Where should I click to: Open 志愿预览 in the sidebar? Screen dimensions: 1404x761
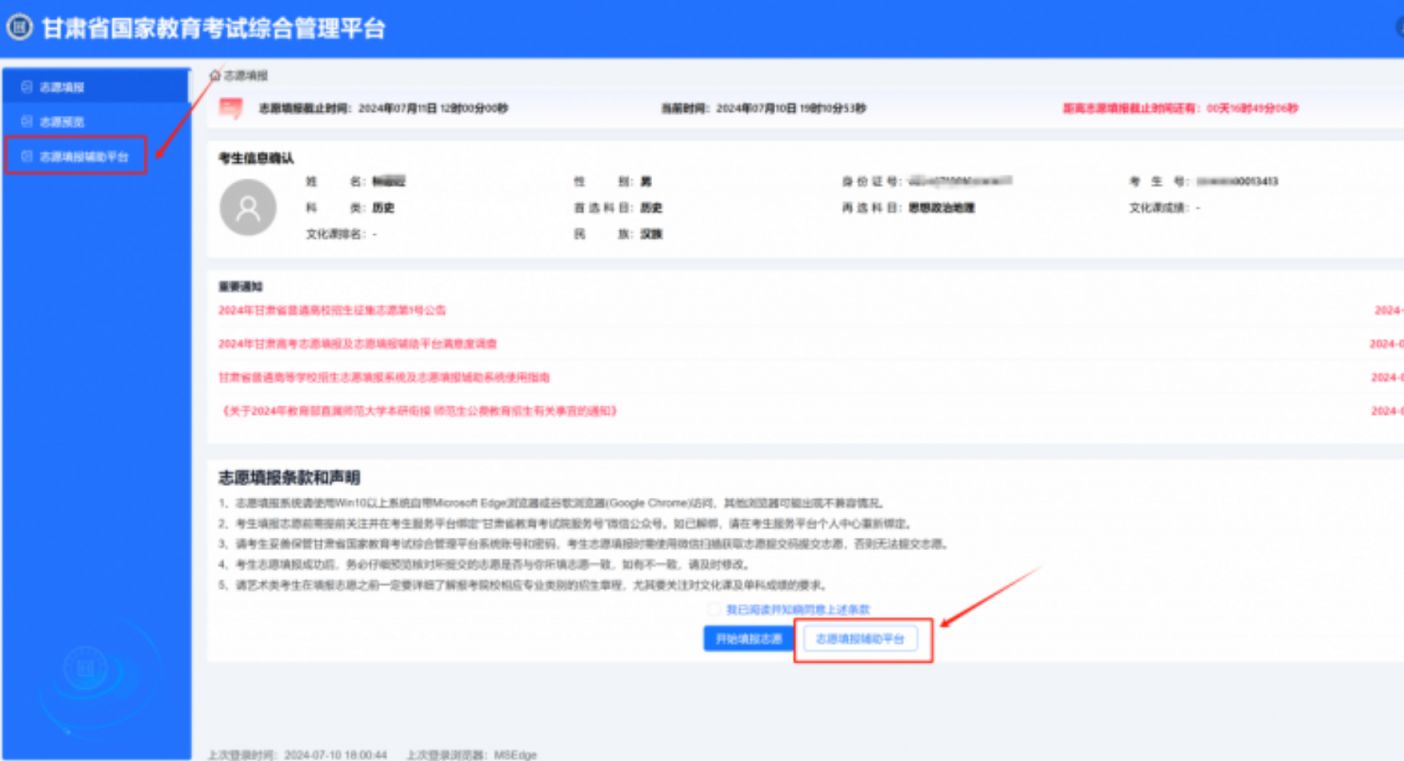click(96, 121)
